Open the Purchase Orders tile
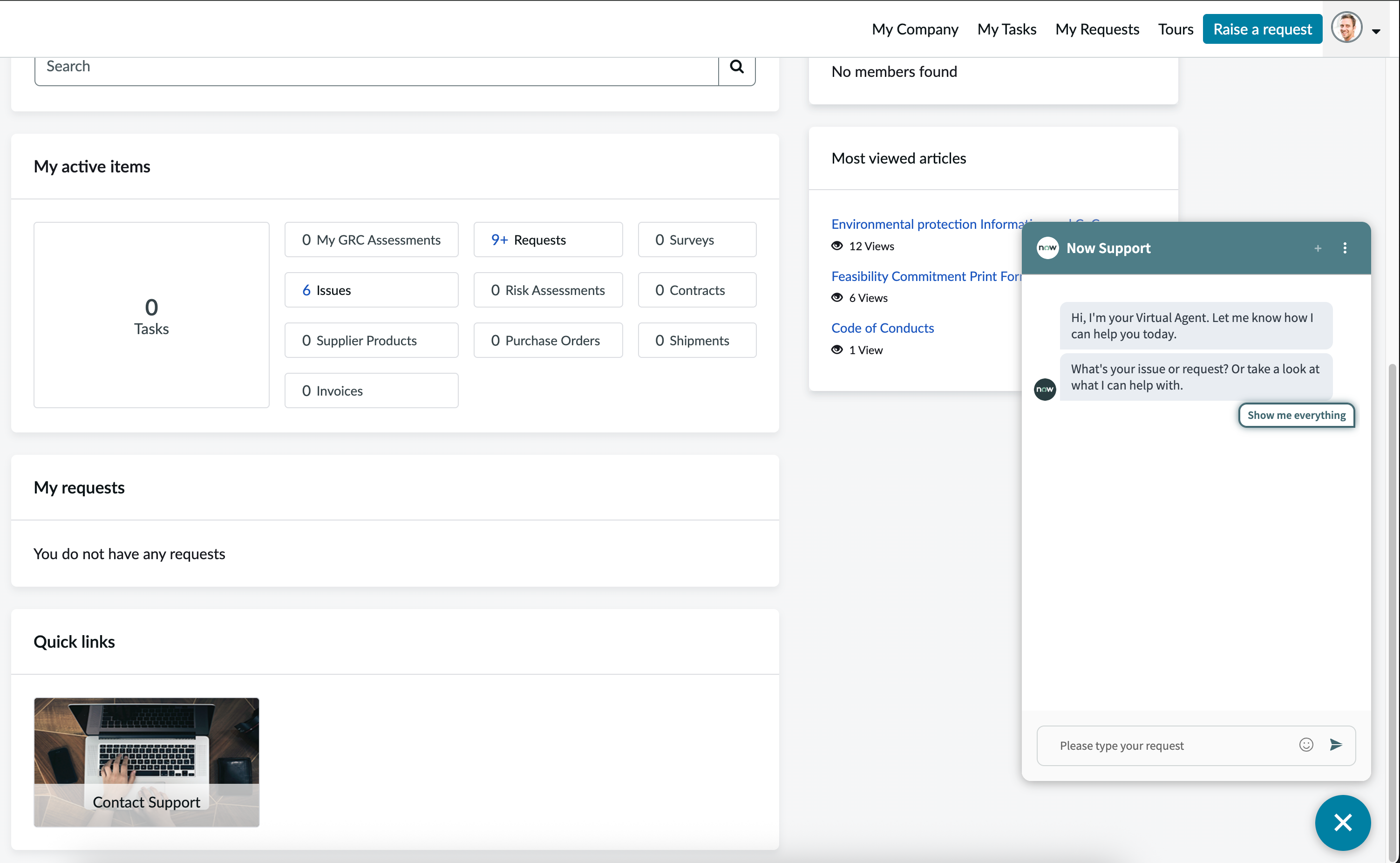 (548, 340)
